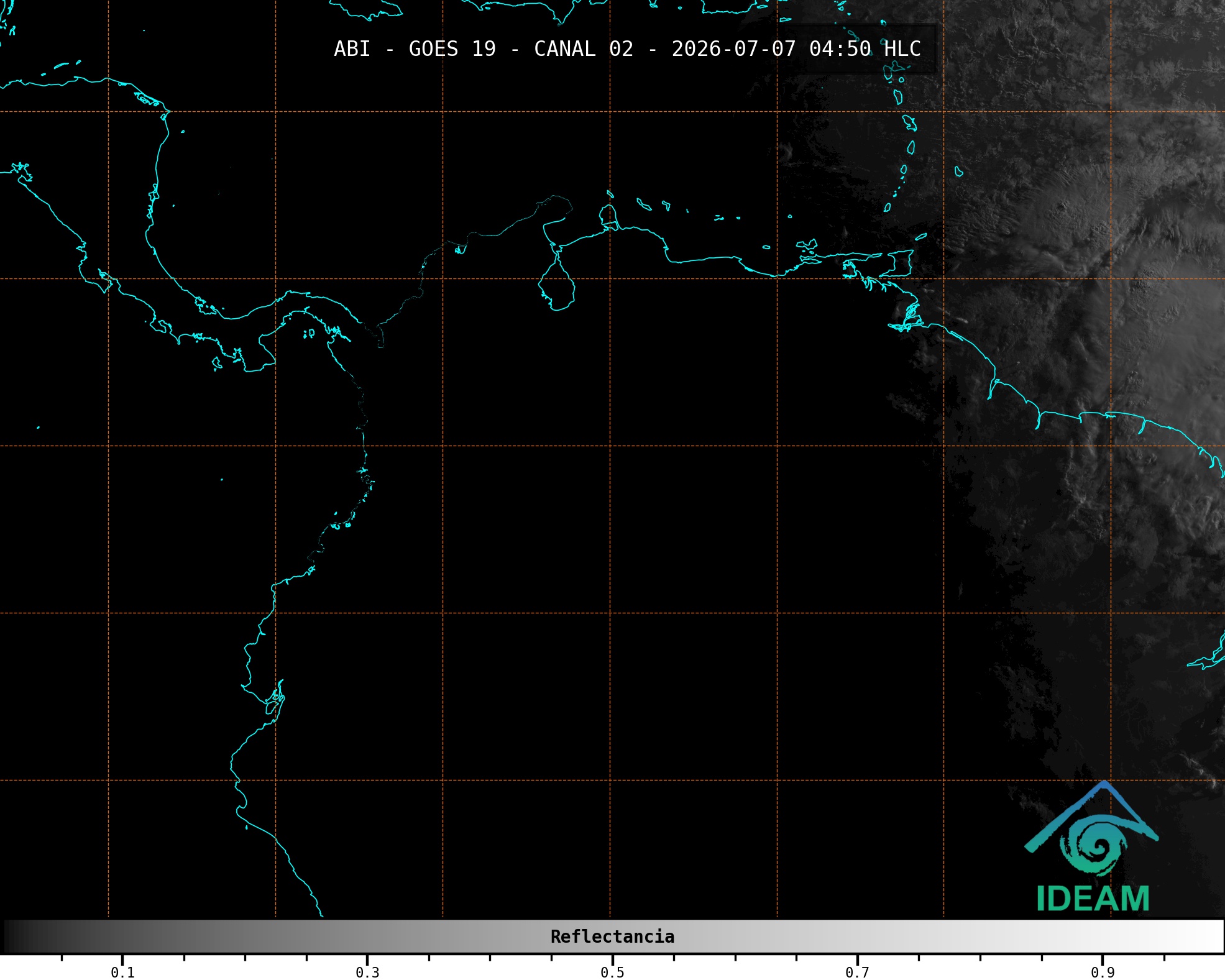This screenshot has height=980, width=1225.
Task: Click the colorbar tick label "0.7"
Action: (x=857, y=973)
